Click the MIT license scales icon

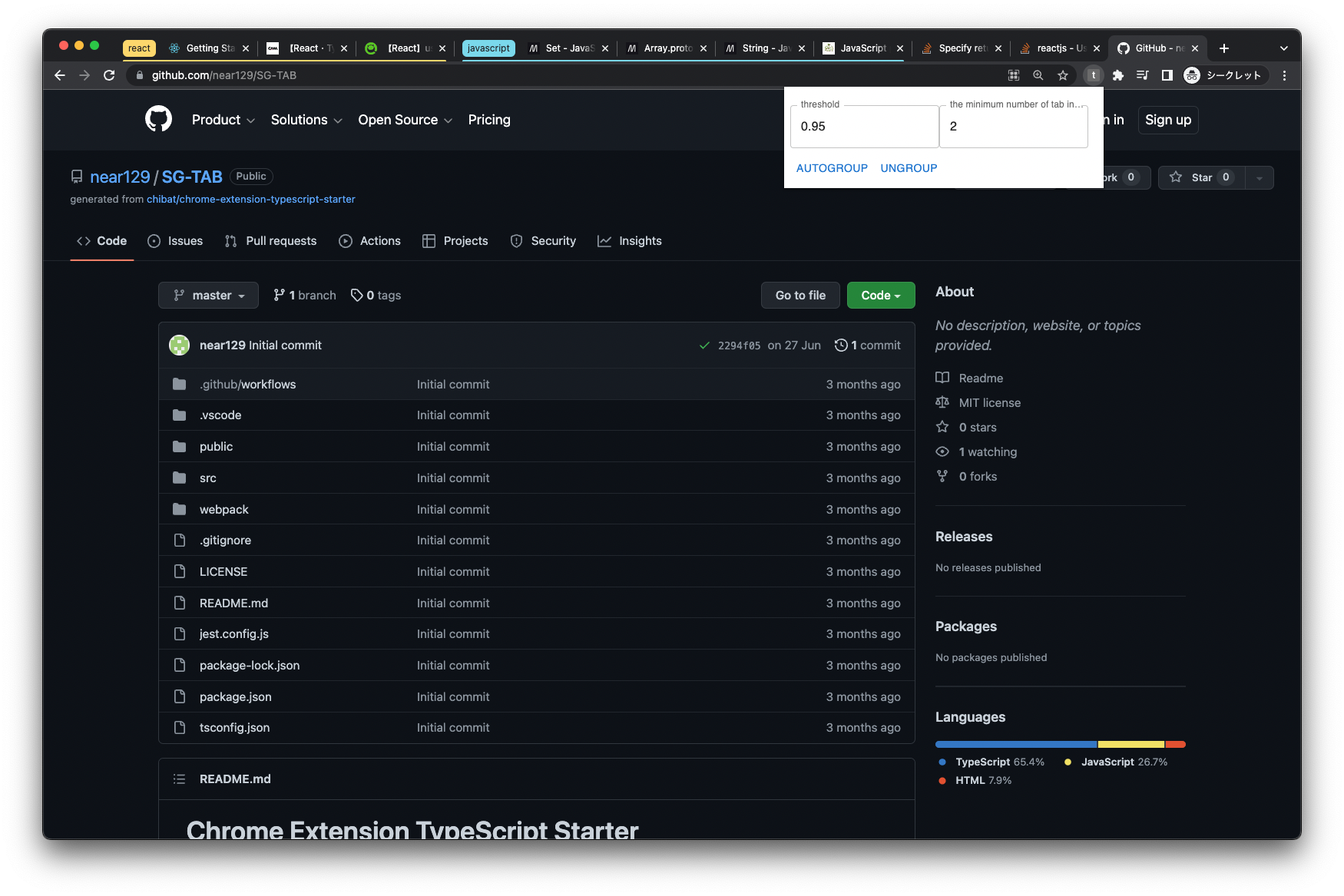[x=942, y=402]
